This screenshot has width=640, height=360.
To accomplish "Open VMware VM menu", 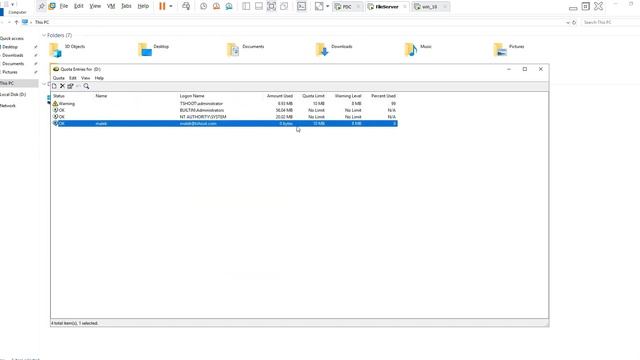I will [111, 6].
